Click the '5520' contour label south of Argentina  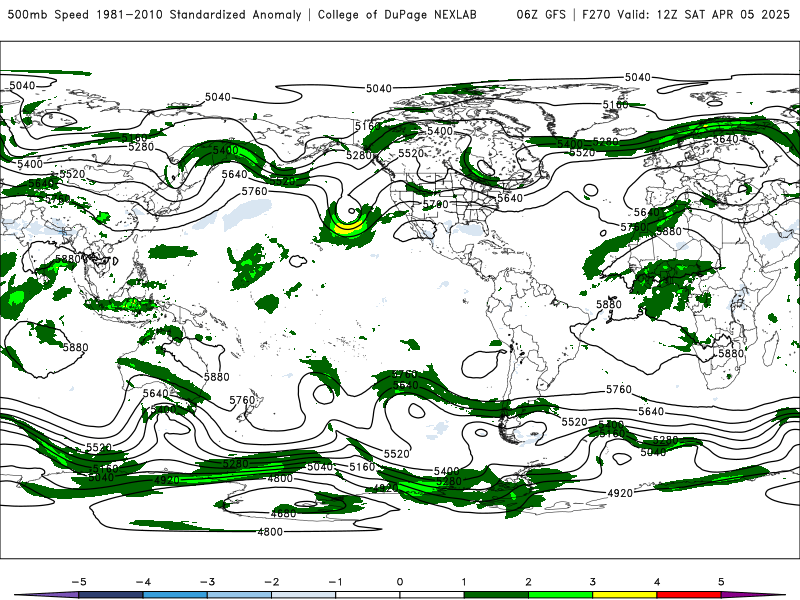click(x=574, y=422)
